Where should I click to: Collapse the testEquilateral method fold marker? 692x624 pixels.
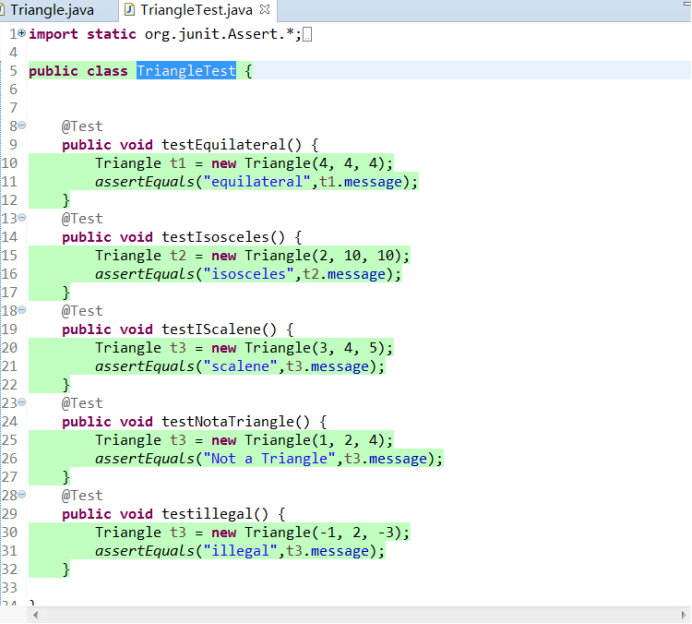tap(22, 126)
